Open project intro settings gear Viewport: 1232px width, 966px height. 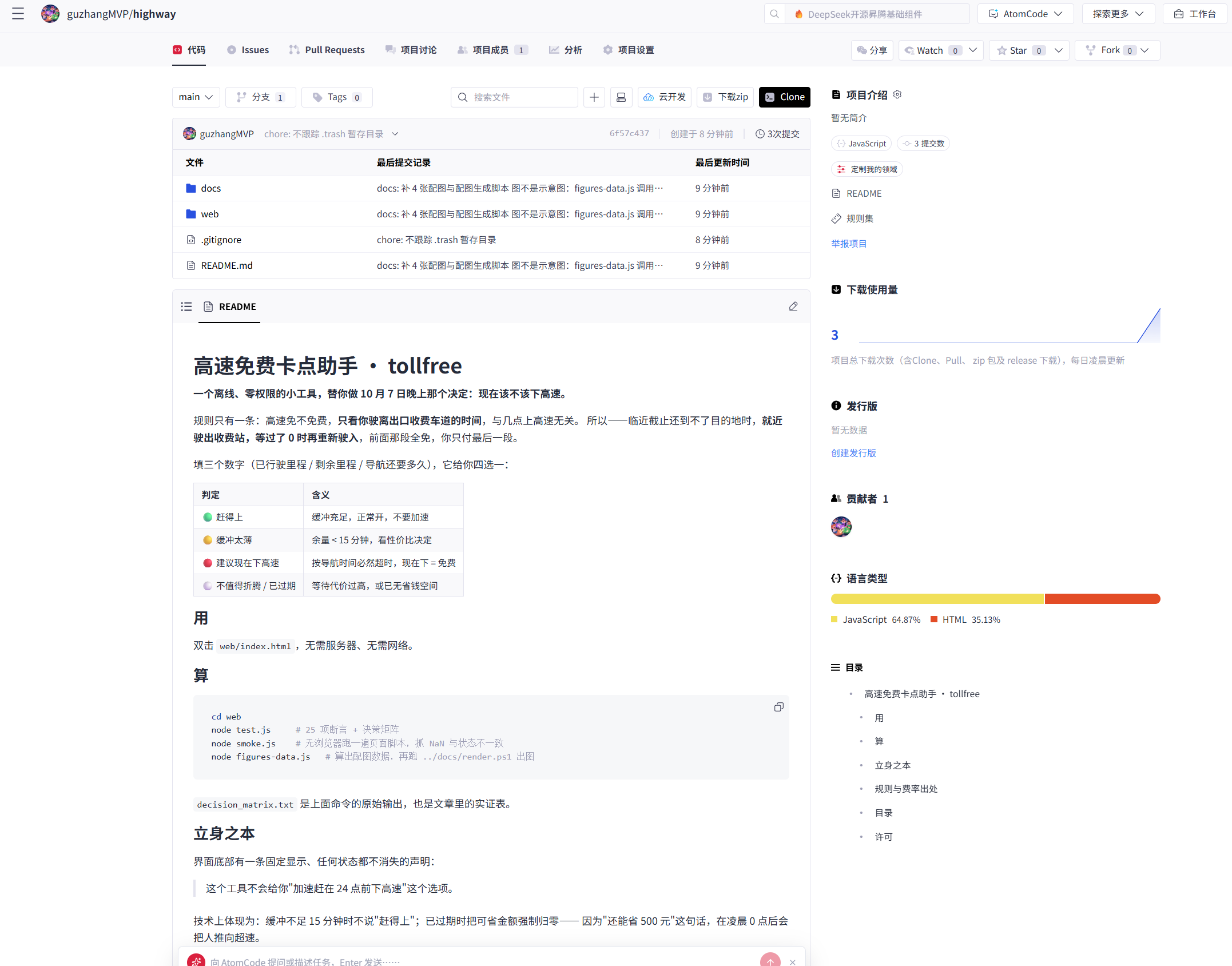coord(897,94)
